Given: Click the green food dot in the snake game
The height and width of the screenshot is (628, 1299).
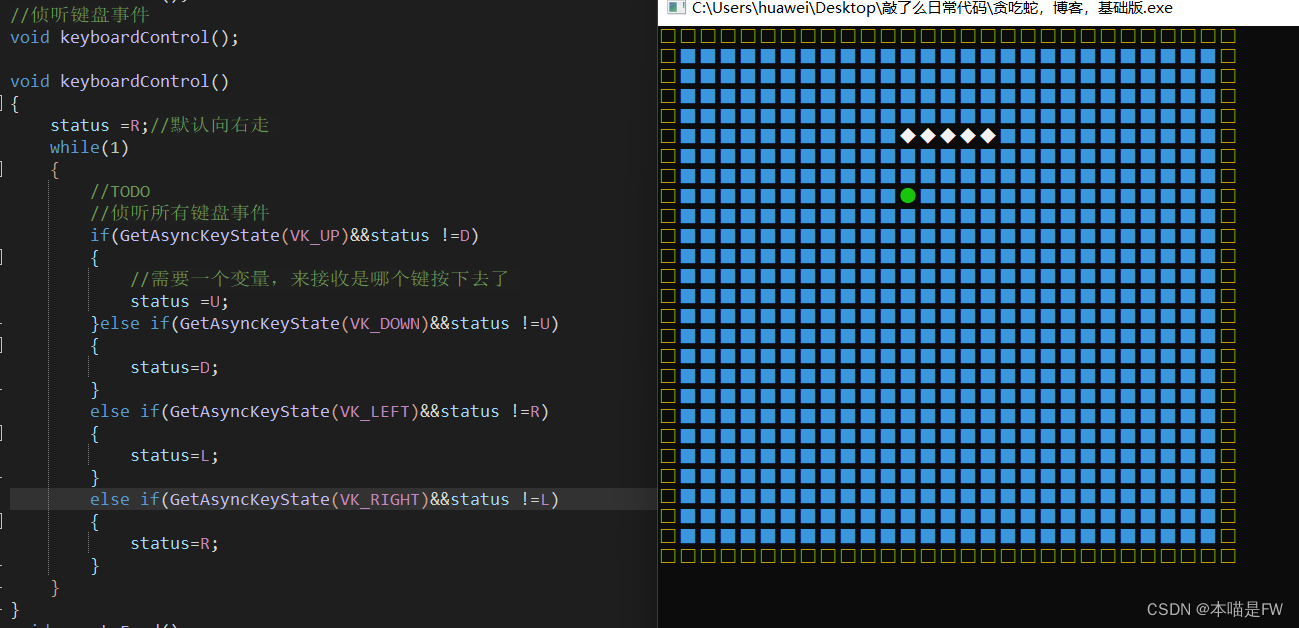Looking at the screenshot, I should pyautogui.click(x=908, y=195).
